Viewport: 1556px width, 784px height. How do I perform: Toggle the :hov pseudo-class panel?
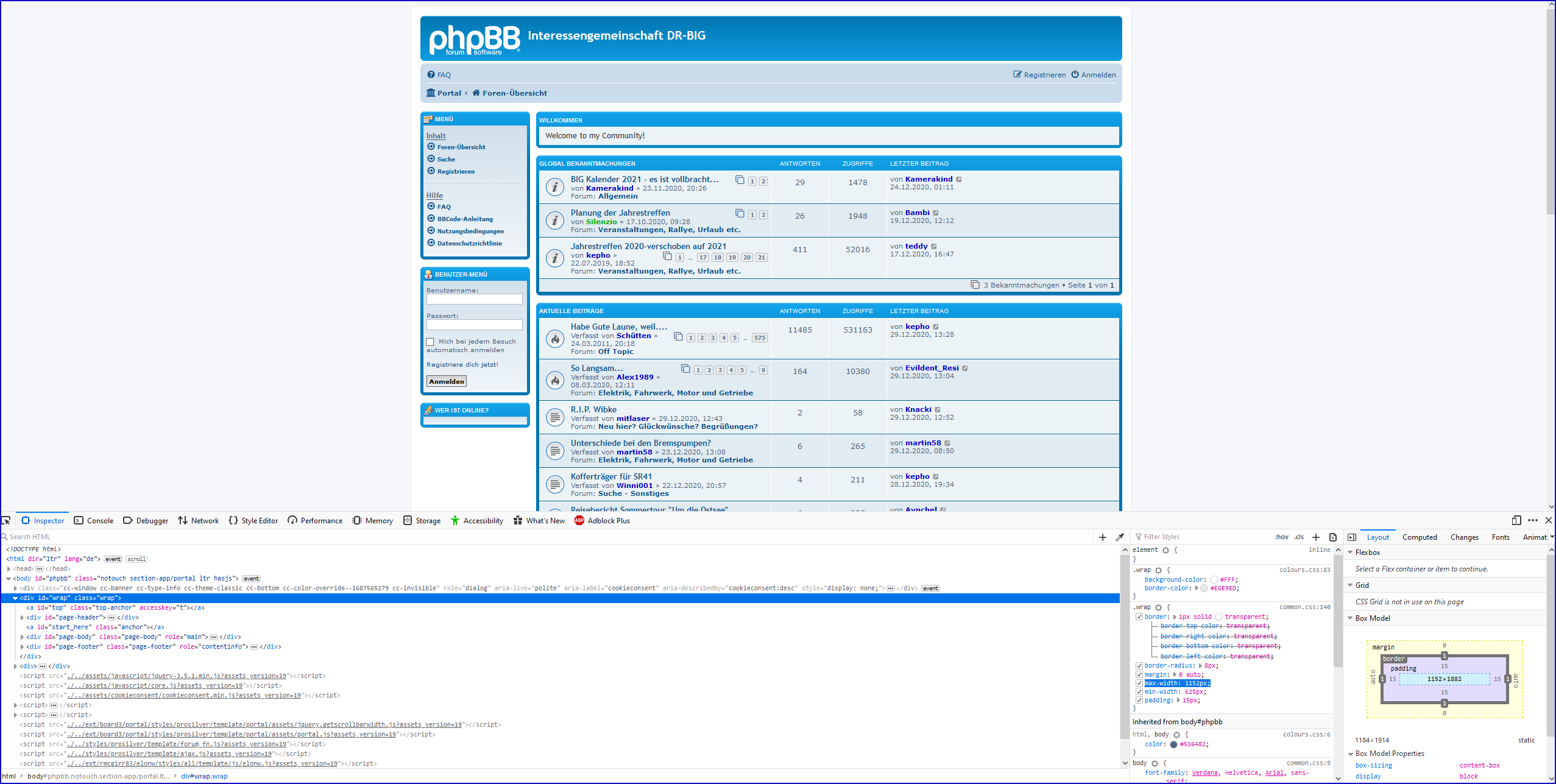[1281, 537]
